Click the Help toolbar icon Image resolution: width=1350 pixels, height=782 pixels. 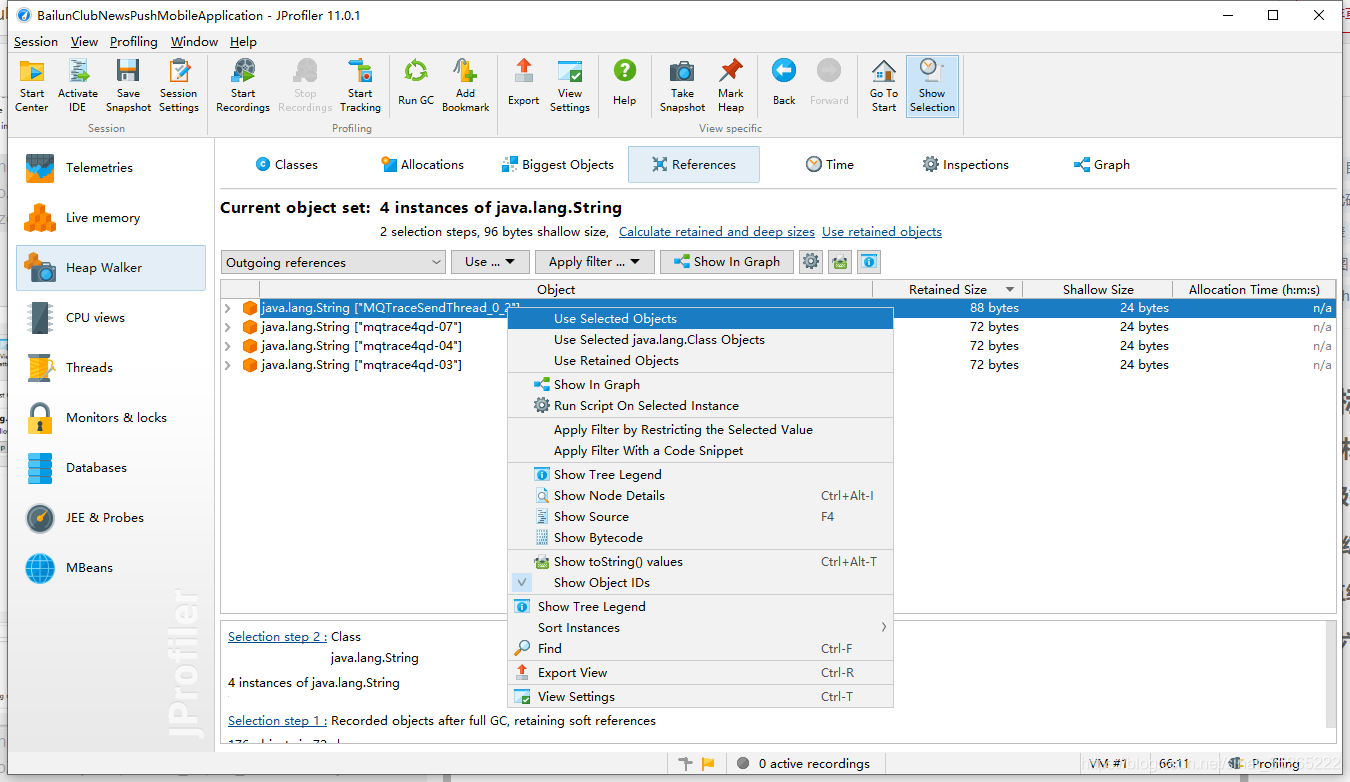pyautogui.click(x=625, y=82)
